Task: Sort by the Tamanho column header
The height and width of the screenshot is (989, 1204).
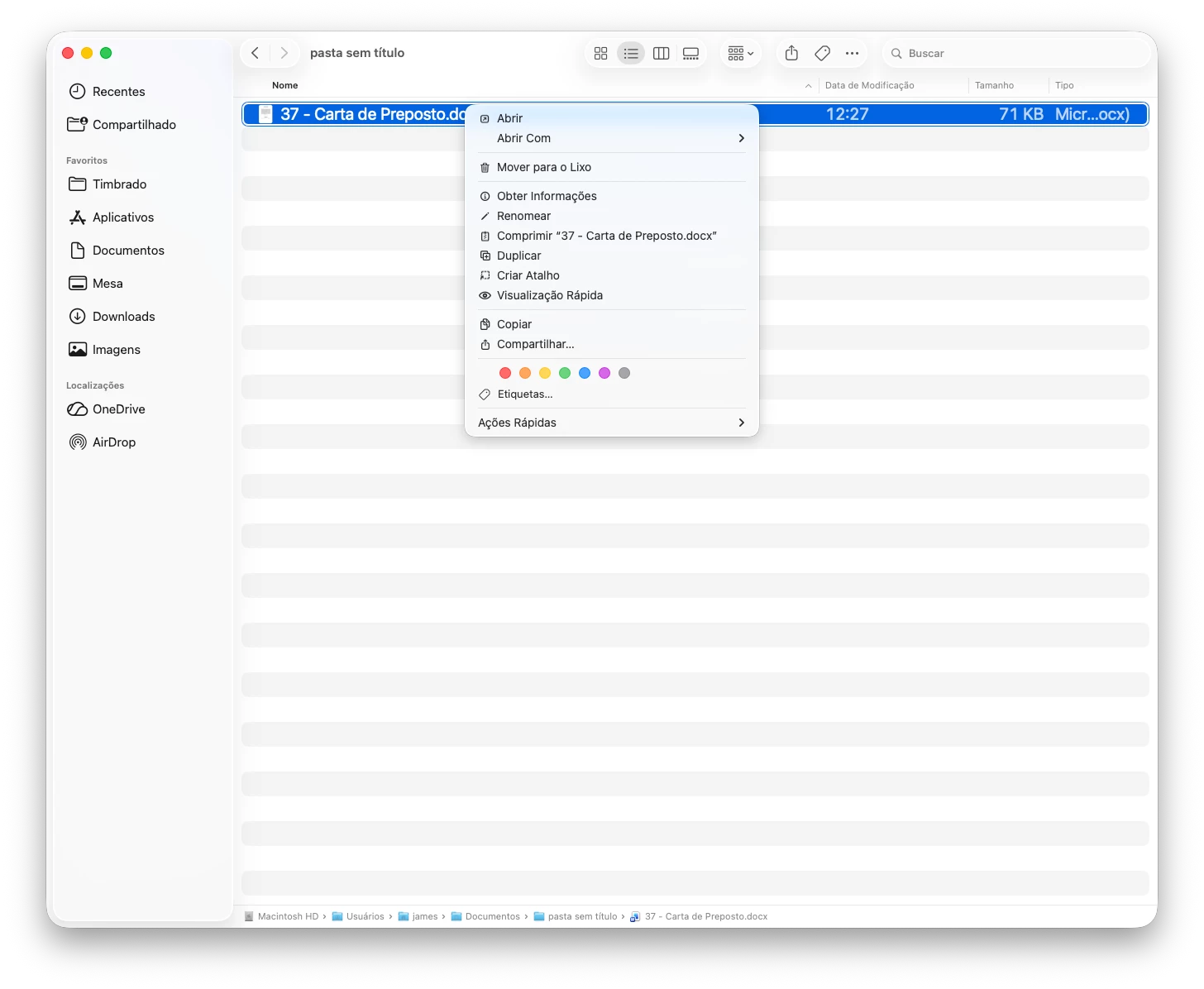Action: point(994,85)
